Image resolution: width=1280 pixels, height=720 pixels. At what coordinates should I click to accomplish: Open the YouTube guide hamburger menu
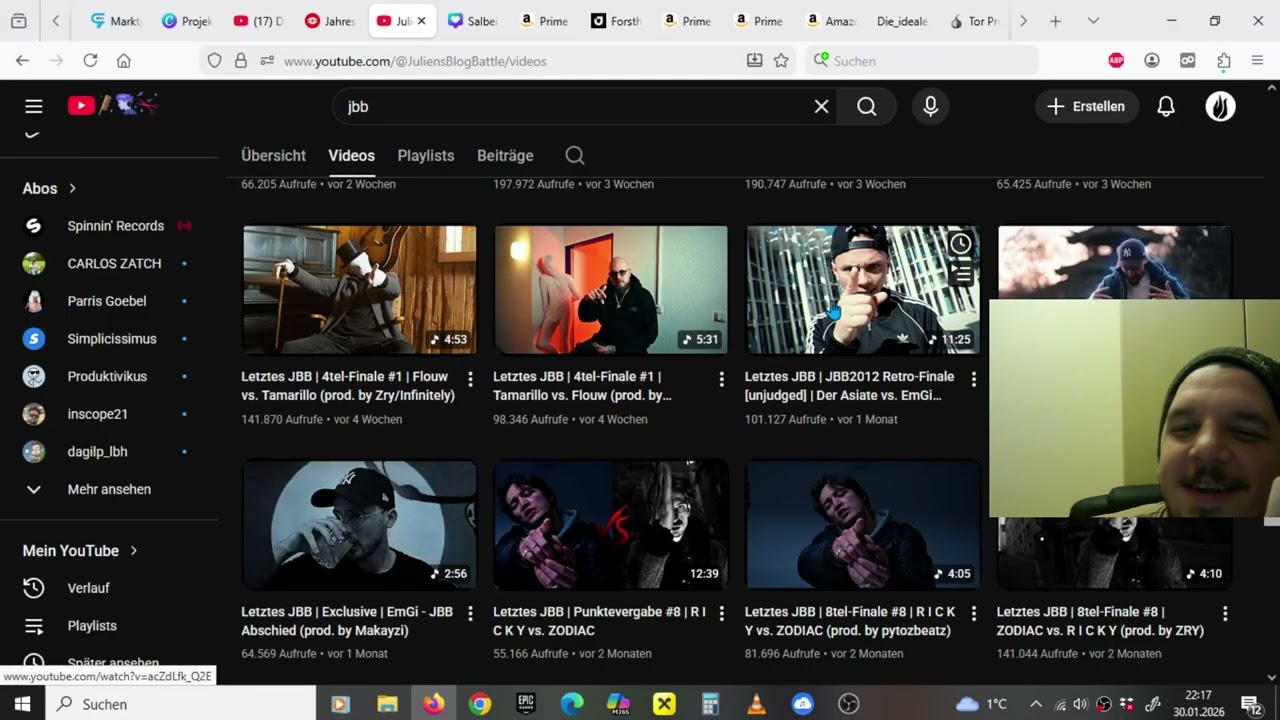[x=34, y=106]
